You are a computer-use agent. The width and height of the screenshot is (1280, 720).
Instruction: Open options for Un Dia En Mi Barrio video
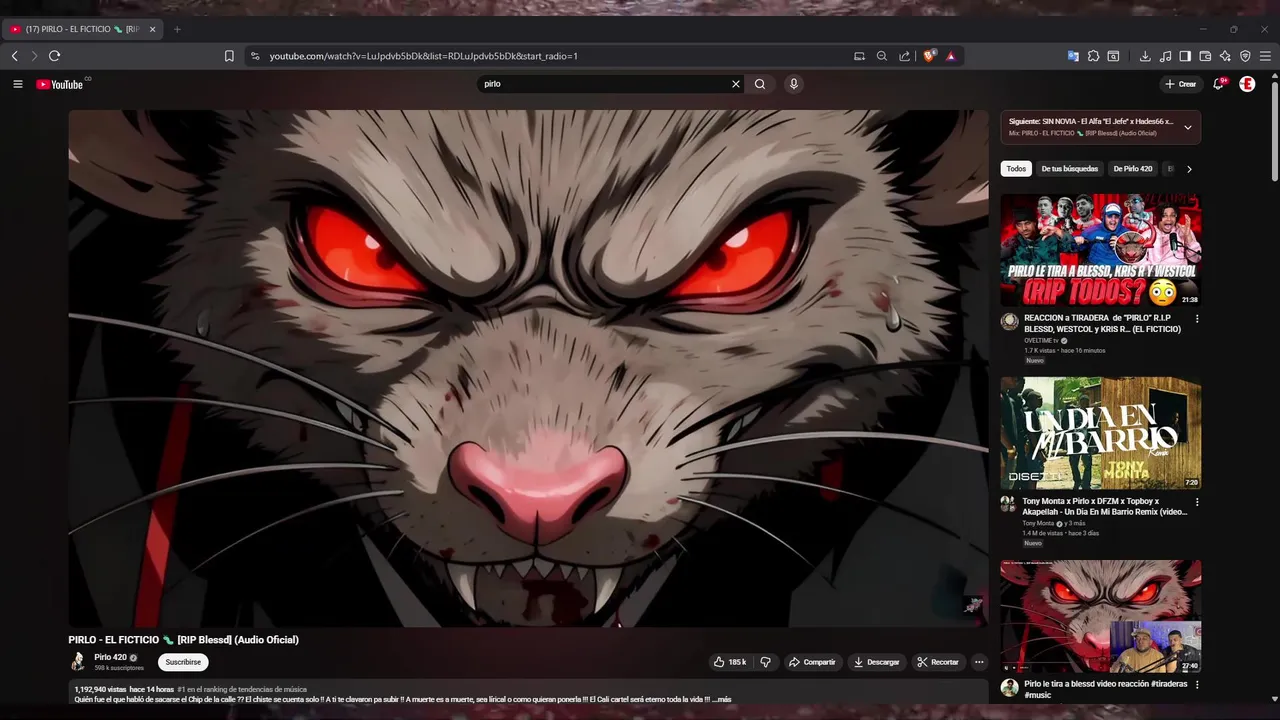[x=1196, y=502]
